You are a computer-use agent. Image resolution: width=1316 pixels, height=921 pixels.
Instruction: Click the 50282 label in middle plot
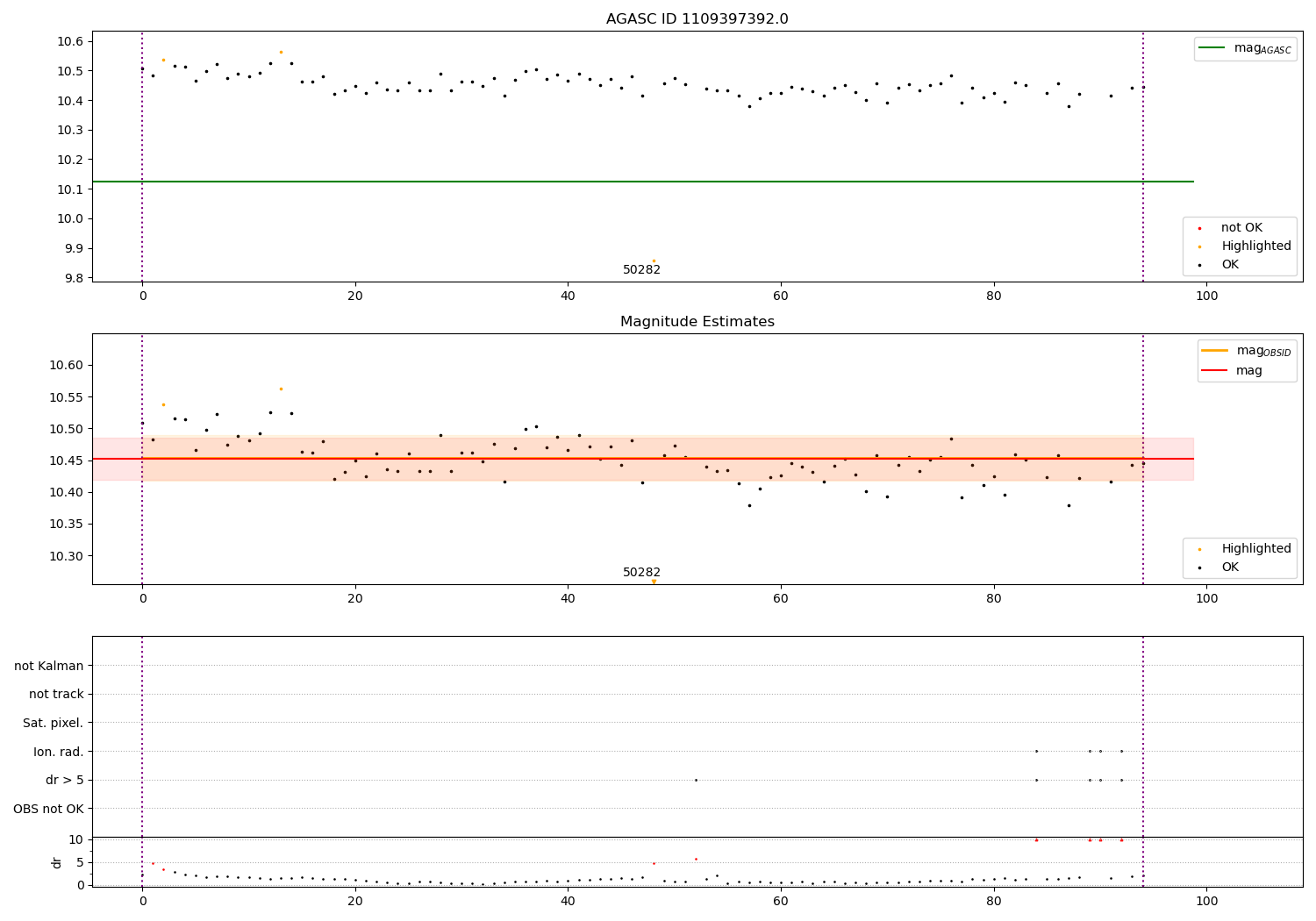tap(641, 573)
